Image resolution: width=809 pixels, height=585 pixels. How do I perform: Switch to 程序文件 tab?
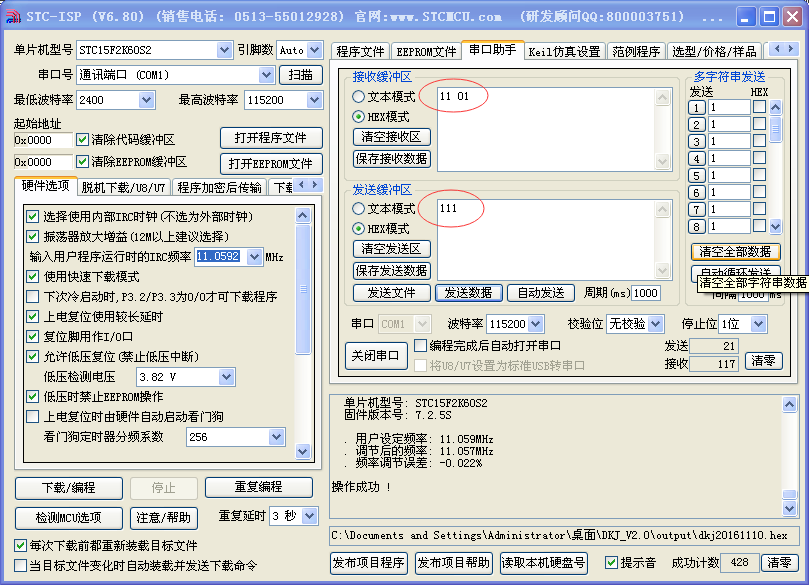(360, 52)
